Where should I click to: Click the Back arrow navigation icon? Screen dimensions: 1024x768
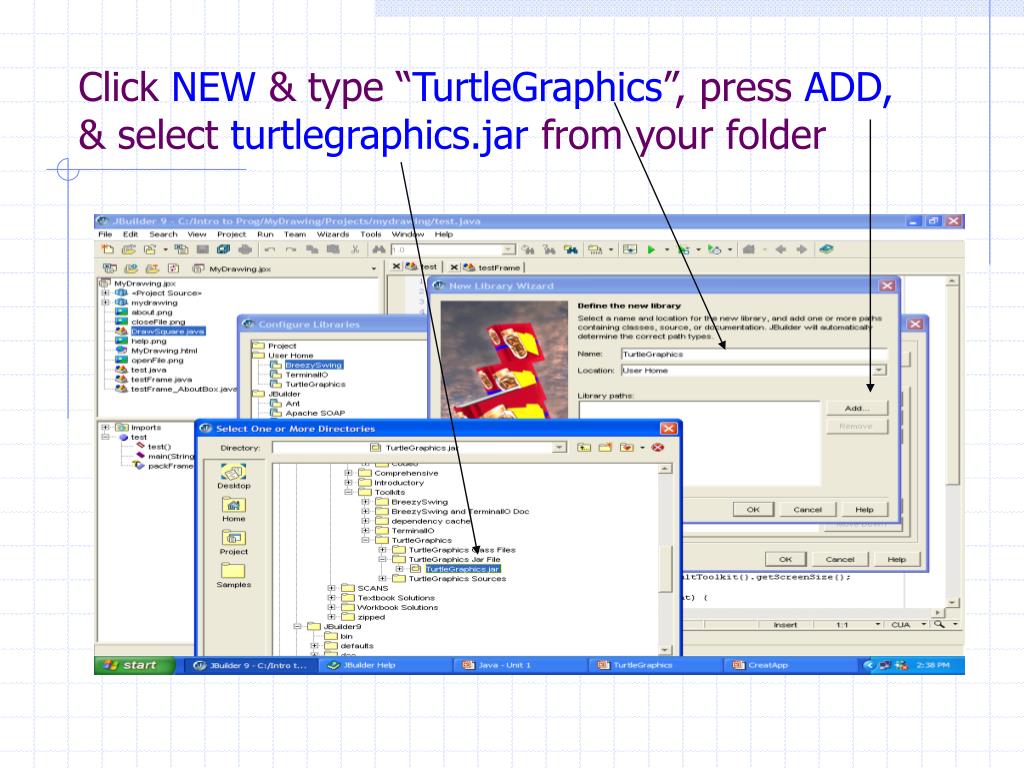click(x=780, y=249)
